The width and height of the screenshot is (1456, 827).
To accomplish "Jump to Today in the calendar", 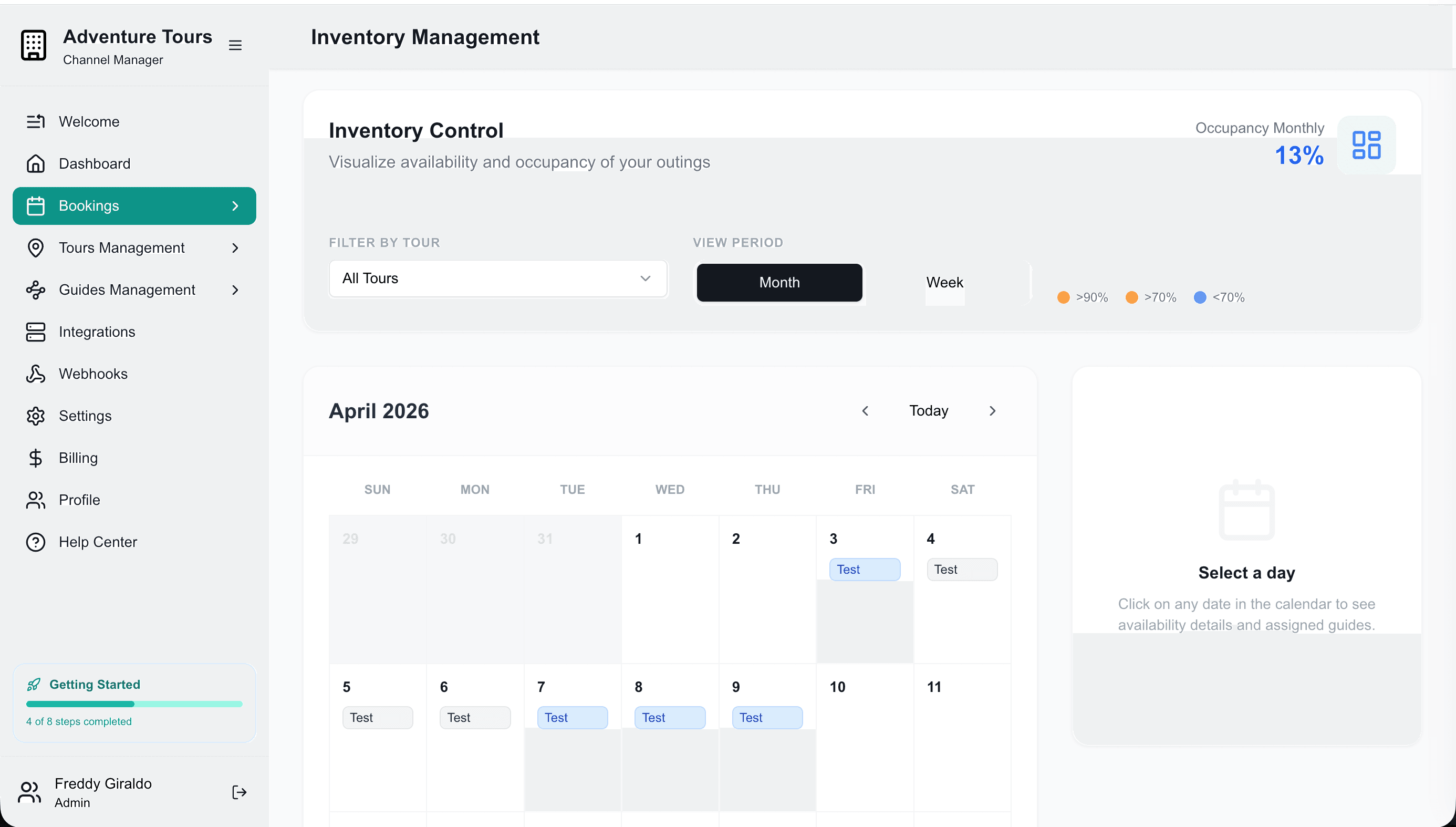I will pos(929,411).
